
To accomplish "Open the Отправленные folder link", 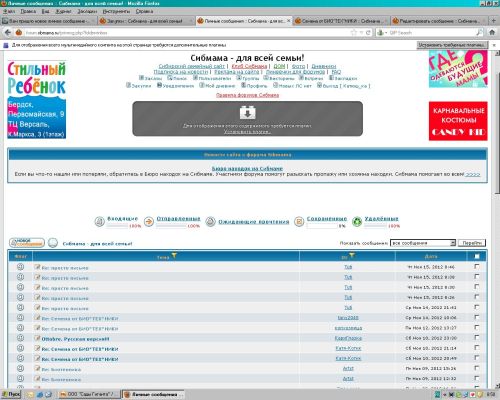I will click(178, 219).
